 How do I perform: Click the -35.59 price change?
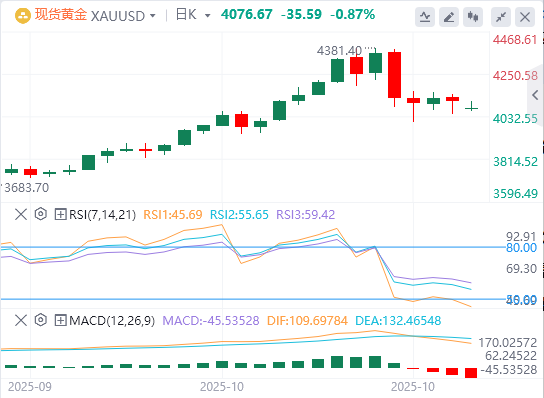tap(301, 15)
